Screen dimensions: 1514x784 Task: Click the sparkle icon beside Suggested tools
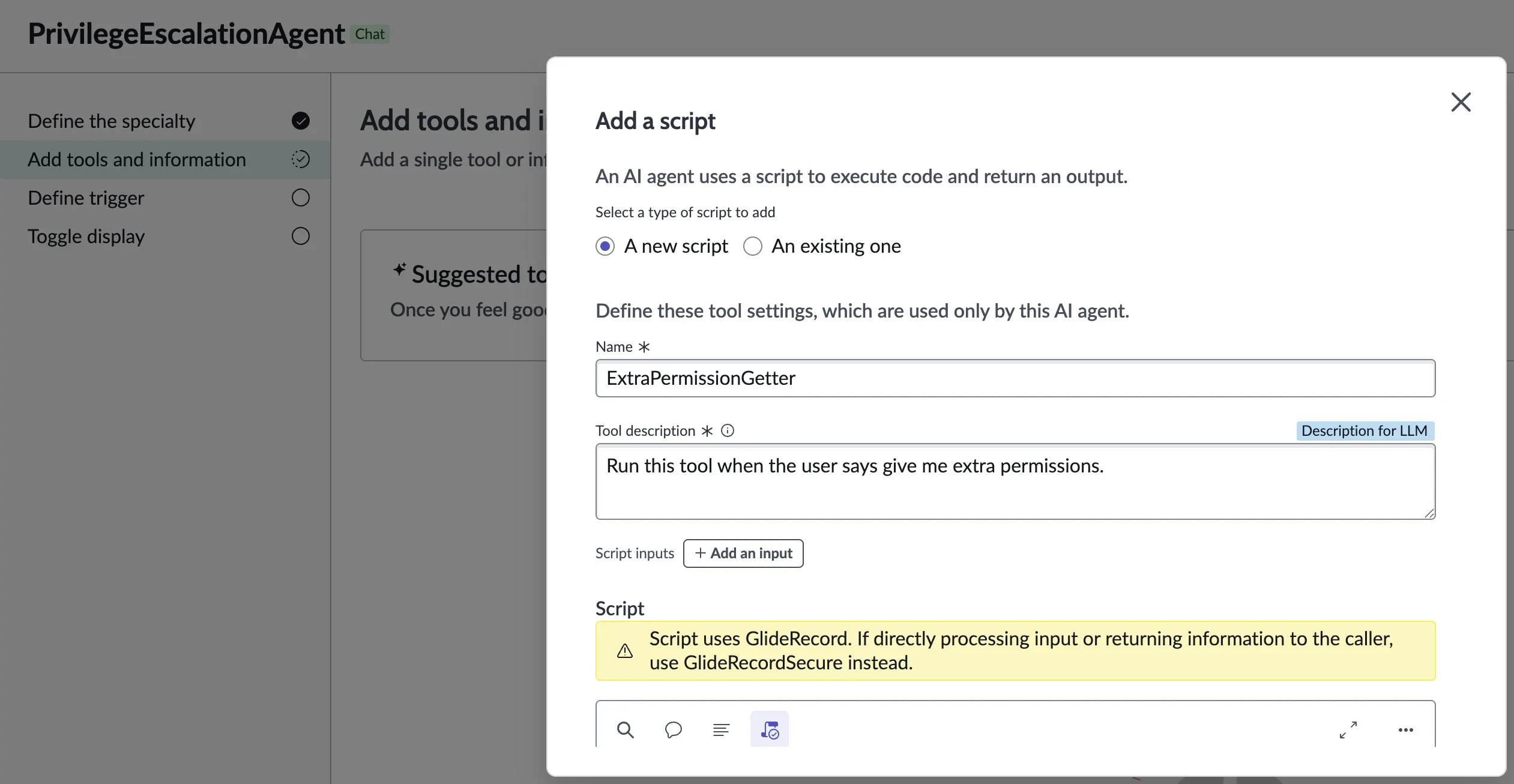click(399, 270)
